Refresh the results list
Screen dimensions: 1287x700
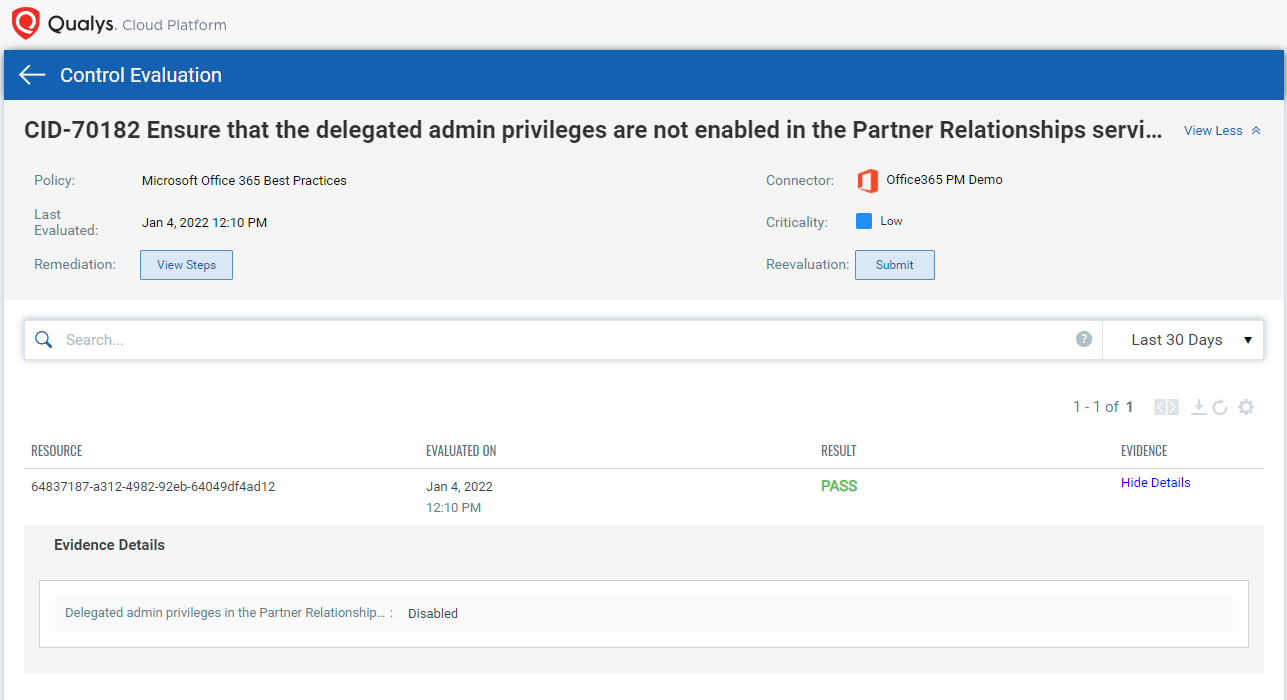[x=1220, y=407]
